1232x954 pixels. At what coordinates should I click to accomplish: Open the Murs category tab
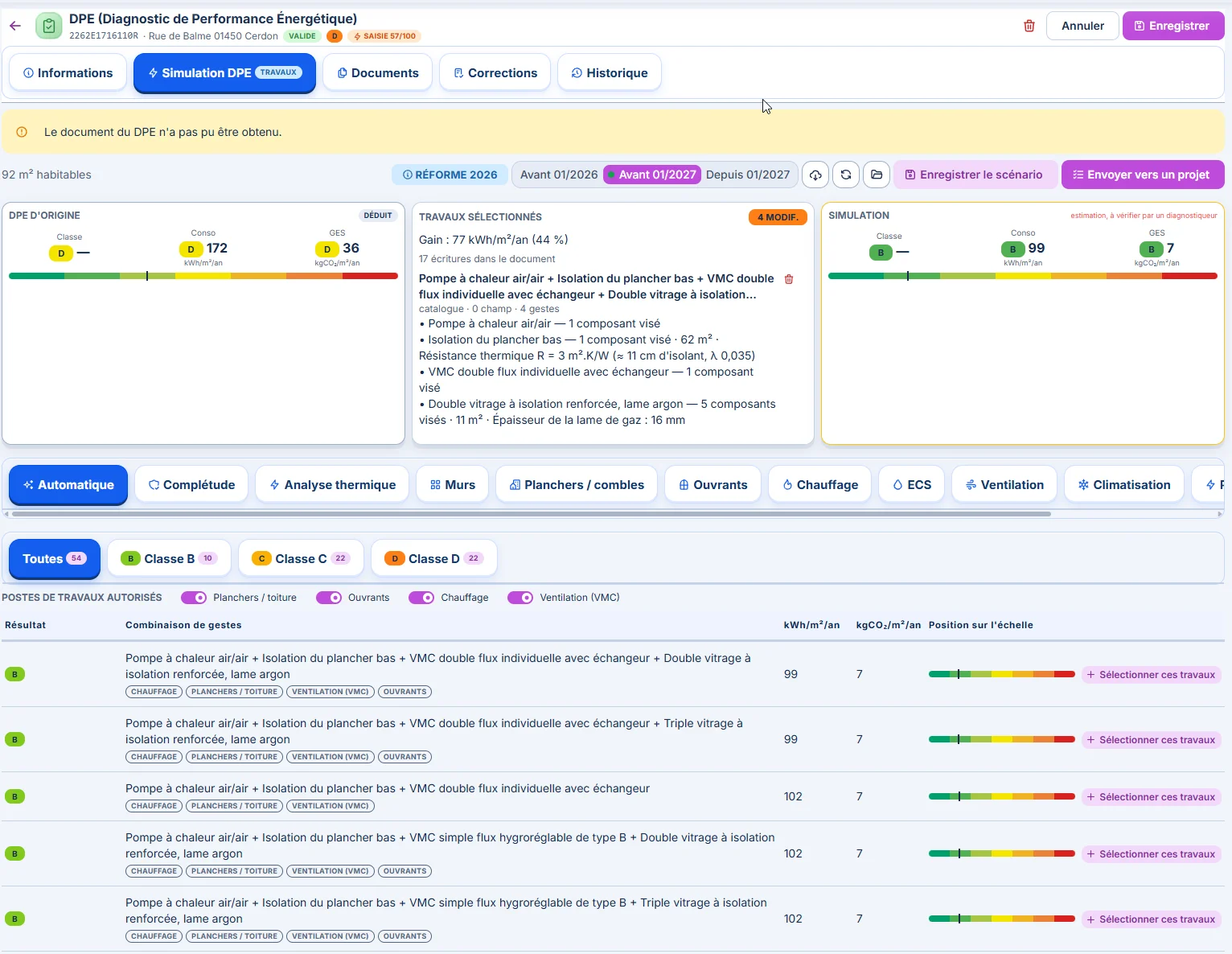pyautogui.click(x=453, y=485)
